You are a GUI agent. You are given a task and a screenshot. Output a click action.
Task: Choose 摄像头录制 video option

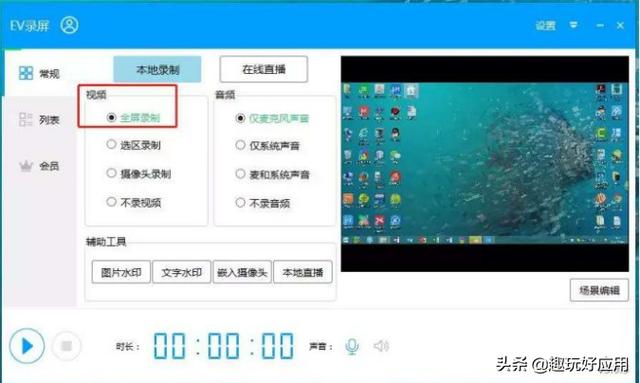tap(138, 174)
